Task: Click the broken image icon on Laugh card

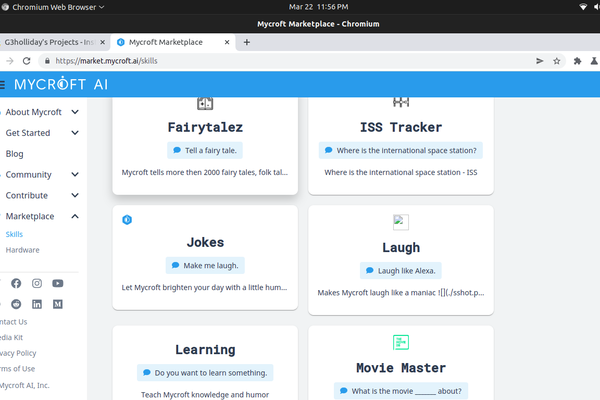Action: pos(401,222)
